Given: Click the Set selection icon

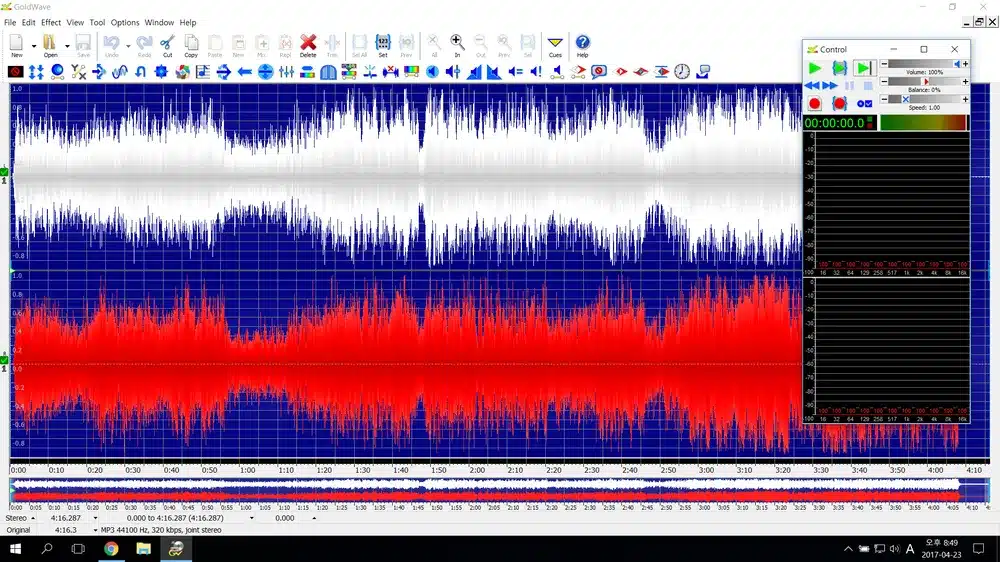Looking at the screenshot, I should tap(383, 43).
